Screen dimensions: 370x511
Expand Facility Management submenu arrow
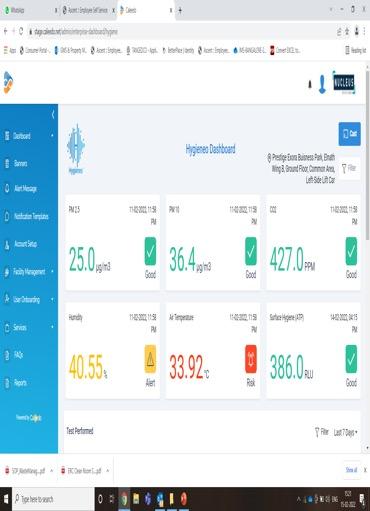point(52,271)
